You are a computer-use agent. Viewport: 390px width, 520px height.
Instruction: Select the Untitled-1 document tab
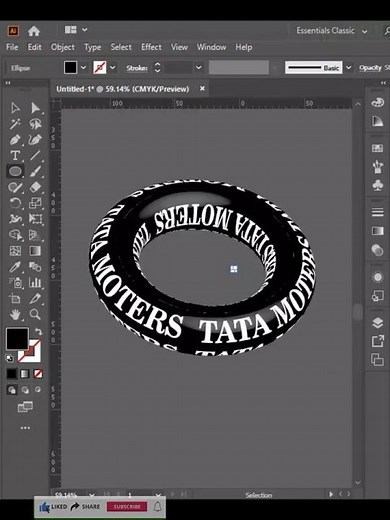[x=123, y=89]
